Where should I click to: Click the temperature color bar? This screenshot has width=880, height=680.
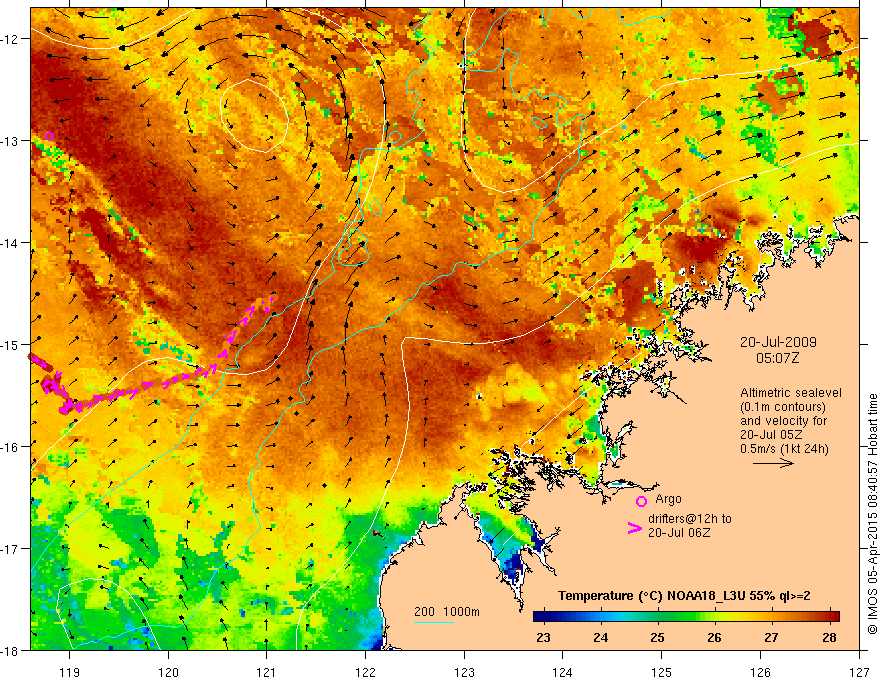pos(686,616)
